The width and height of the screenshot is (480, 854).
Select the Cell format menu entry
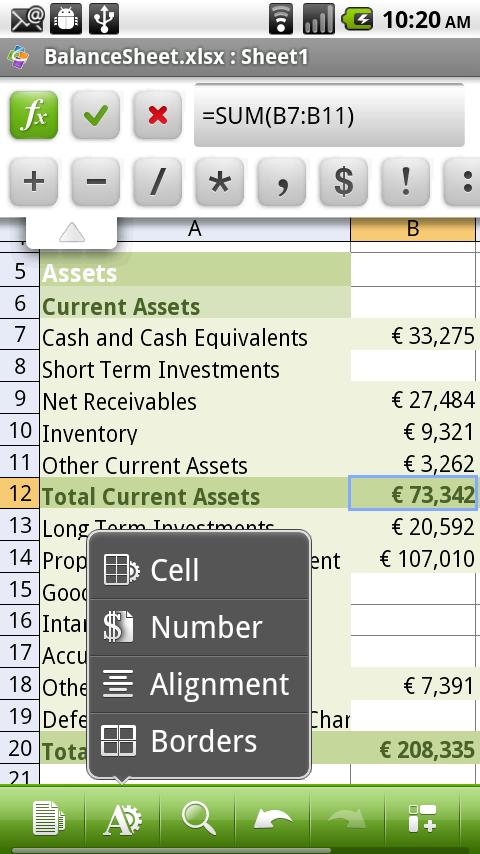[199, 570]
